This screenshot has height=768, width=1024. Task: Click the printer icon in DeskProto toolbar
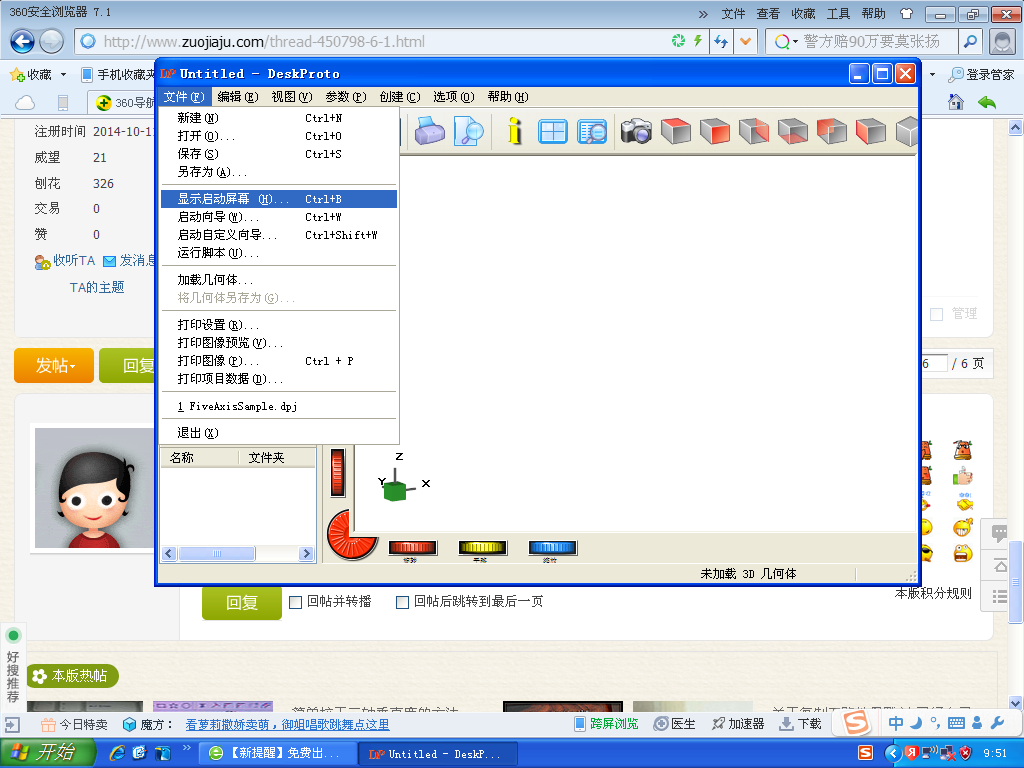429,131
